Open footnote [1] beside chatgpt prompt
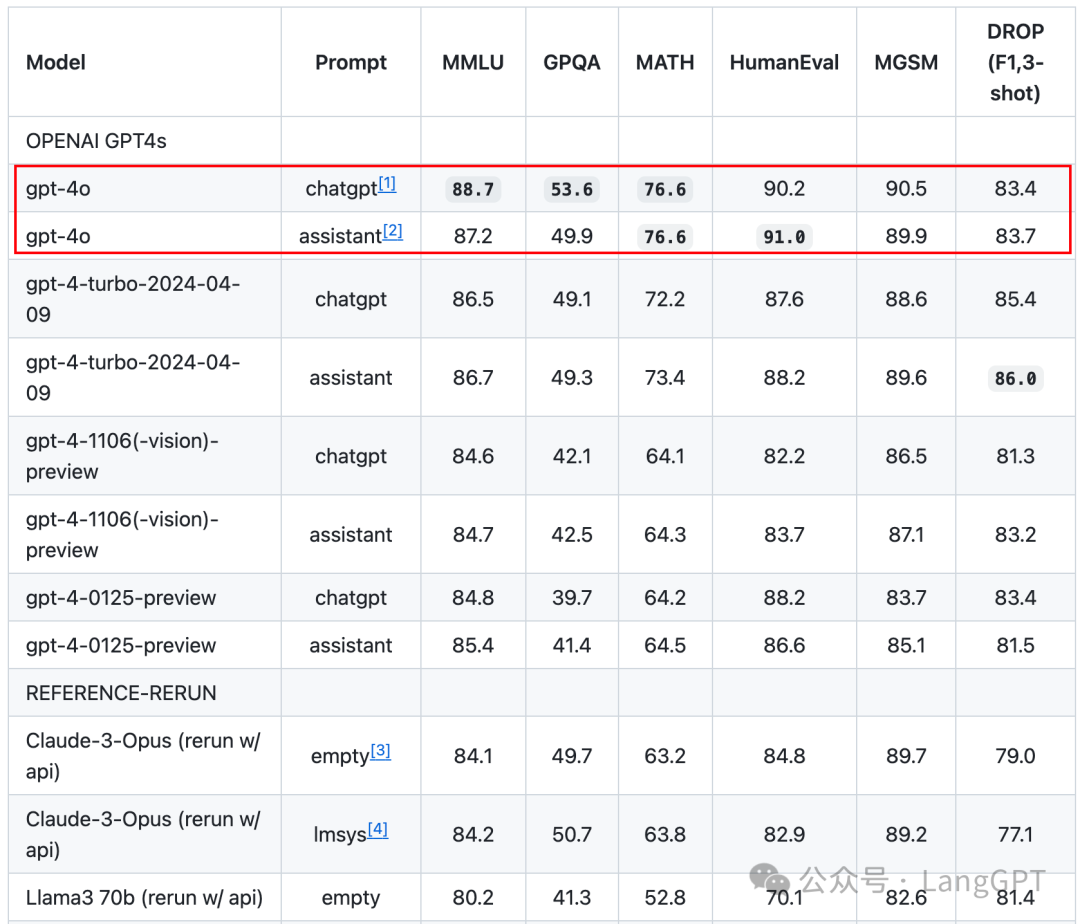 click(387, 185)
